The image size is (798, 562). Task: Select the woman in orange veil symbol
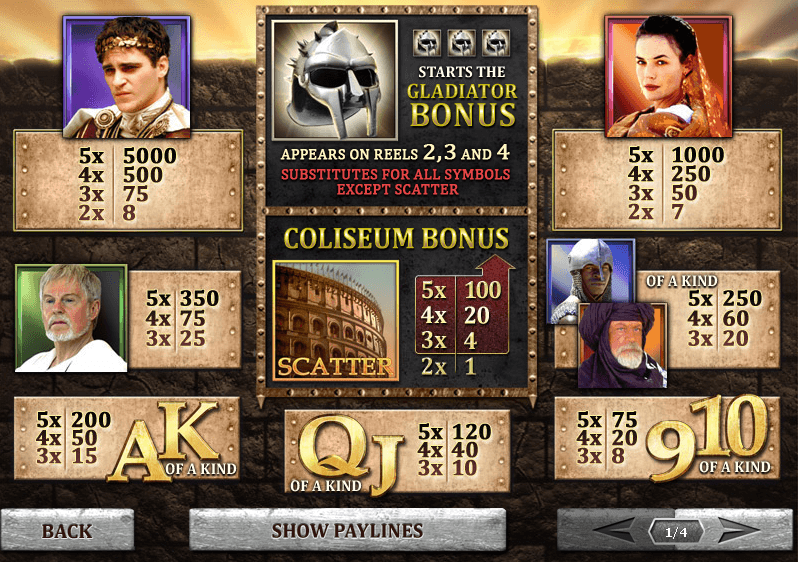click(x=669, y=76)
